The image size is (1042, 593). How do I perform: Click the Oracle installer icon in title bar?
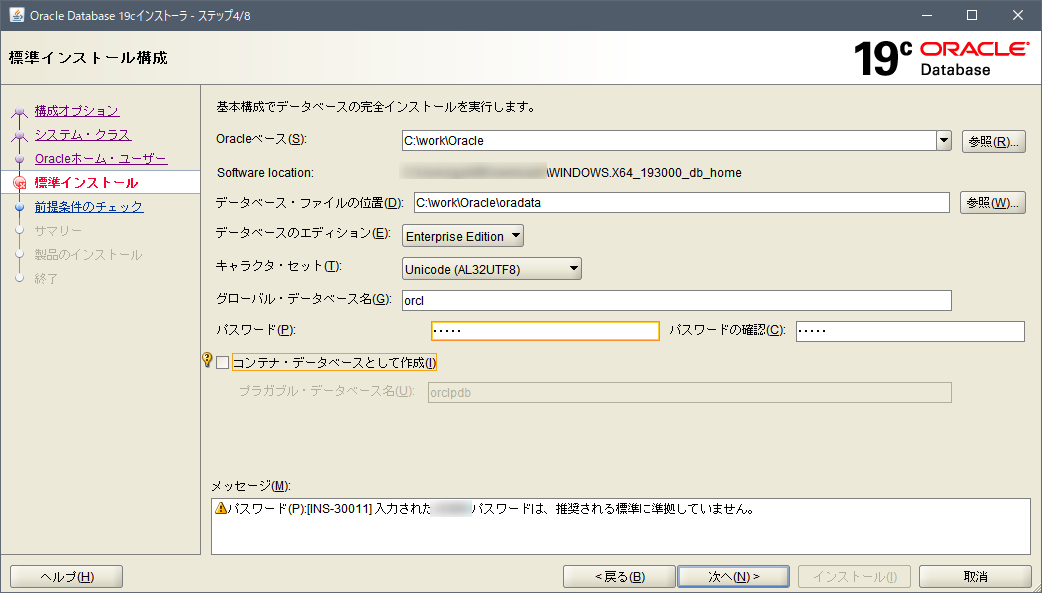[x=15, y=15]
